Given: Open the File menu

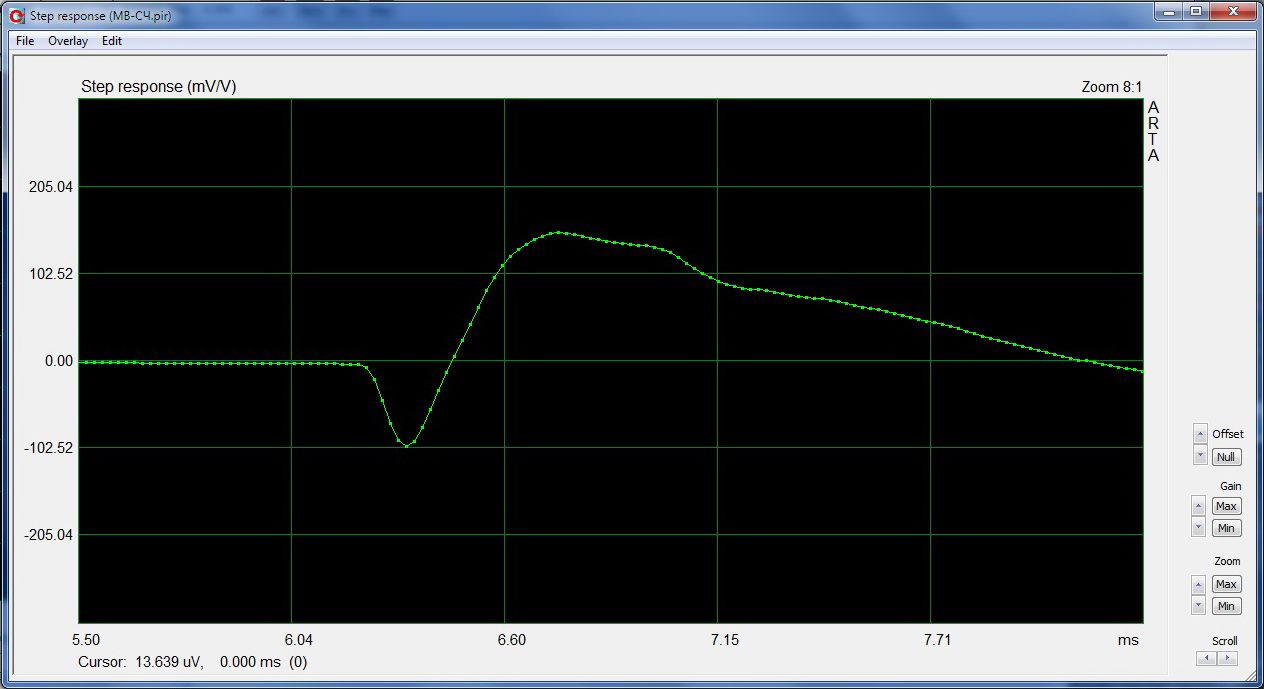Looking at the screenshot, I should click(x=25, y=41).
